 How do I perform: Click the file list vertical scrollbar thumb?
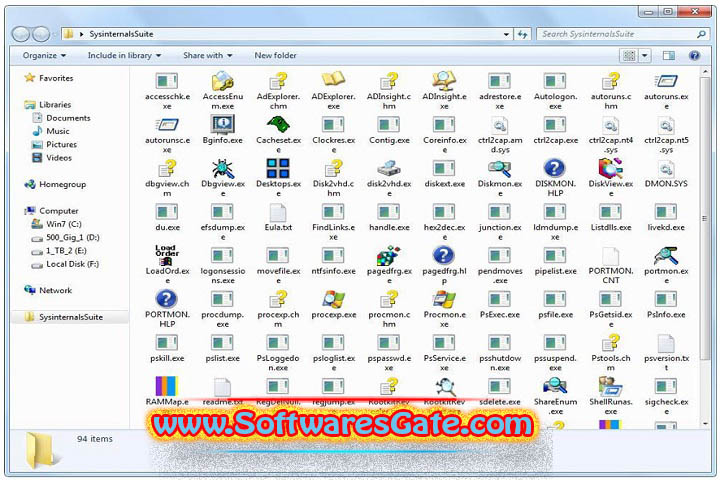pyautogui.click(x=705, y=218)
